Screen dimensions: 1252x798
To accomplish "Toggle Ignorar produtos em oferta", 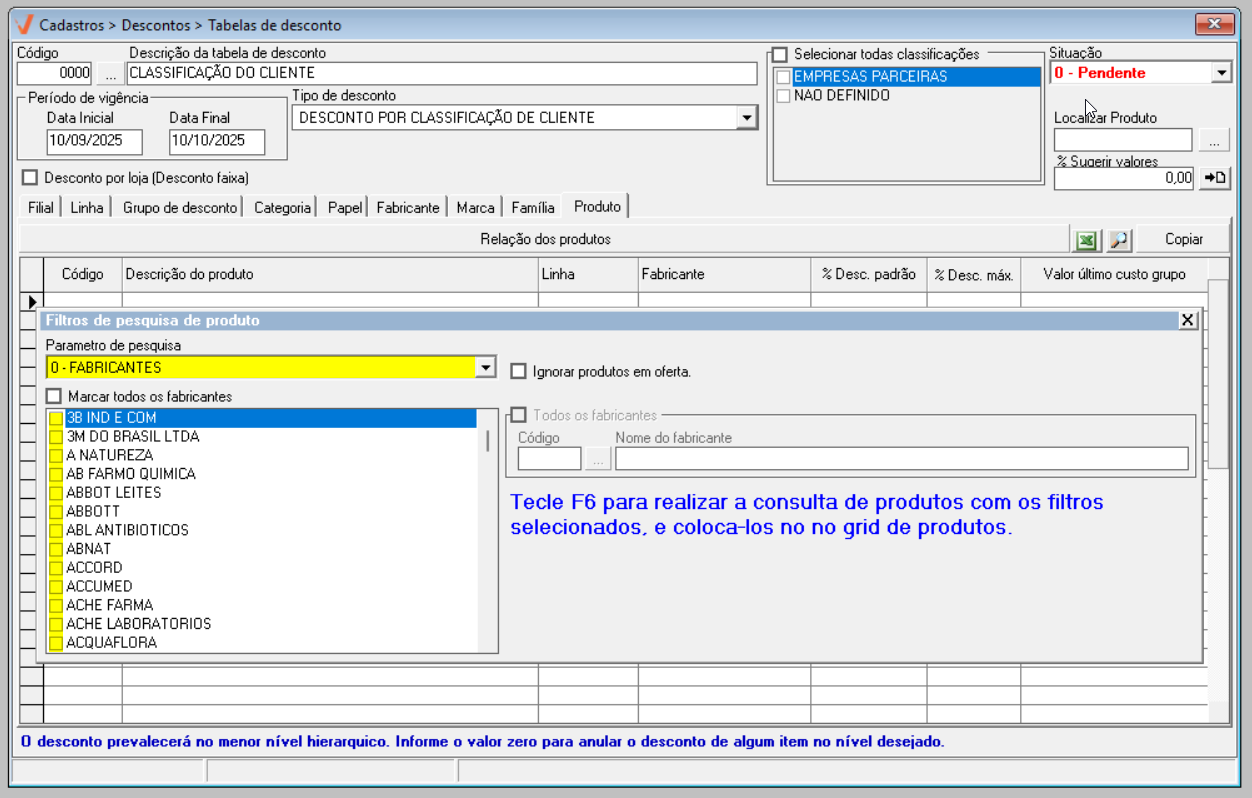I will (x=518, y=372).
